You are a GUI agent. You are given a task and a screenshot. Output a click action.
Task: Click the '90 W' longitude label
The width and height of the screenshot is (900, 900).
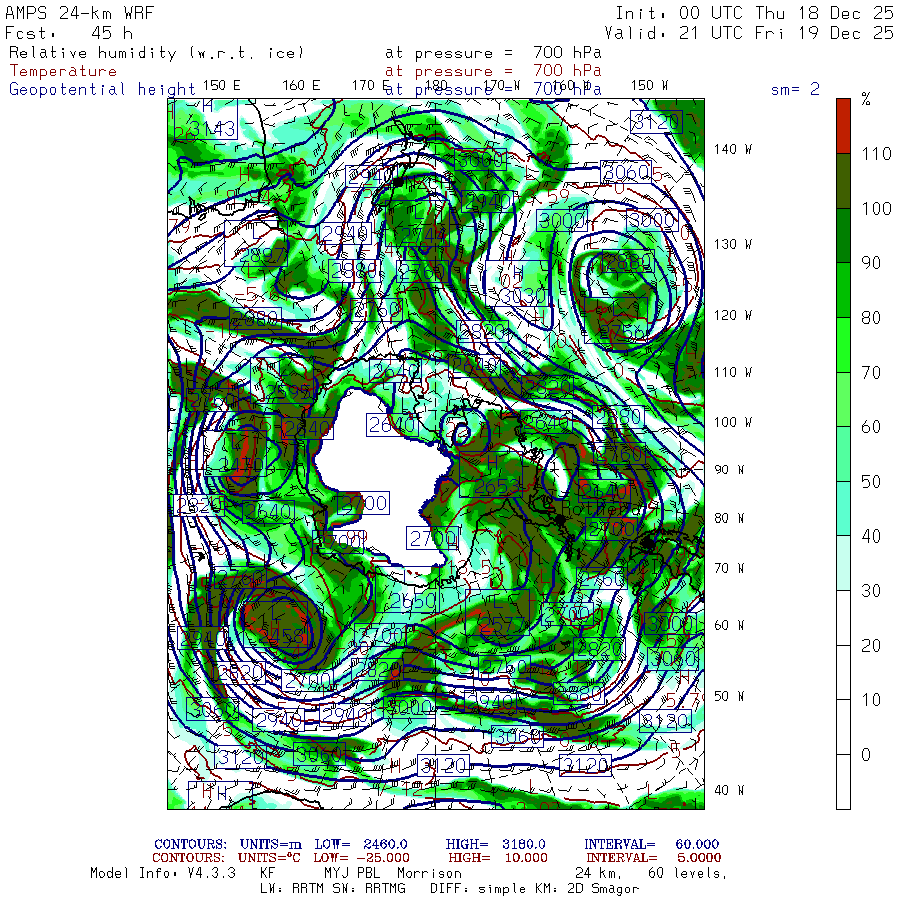[x=729, y=470]
